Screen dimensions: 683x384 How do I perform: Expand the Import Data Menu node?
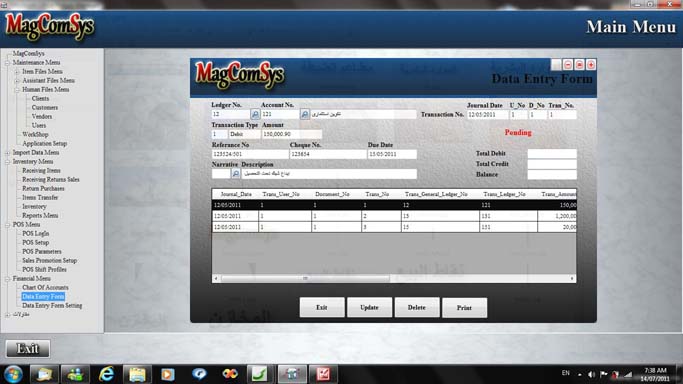[7, 153]
